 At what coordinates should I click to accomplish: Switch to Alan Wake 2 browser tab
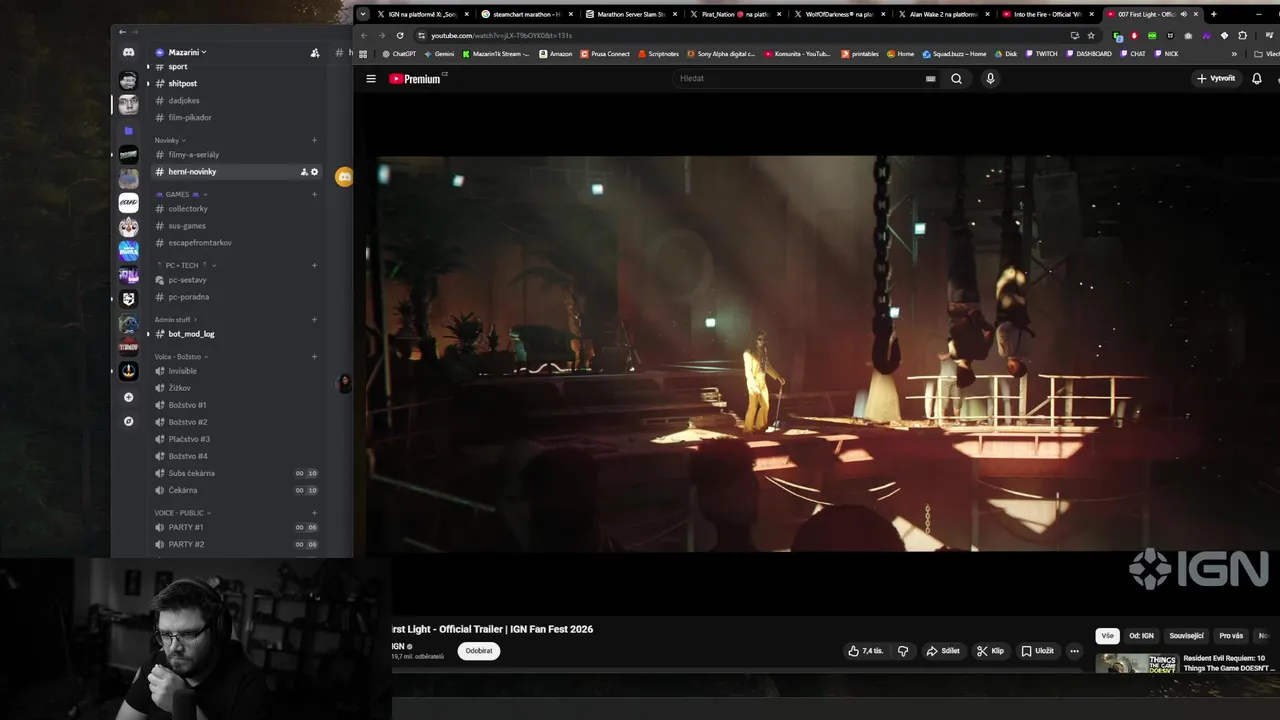tap(943, 14)
